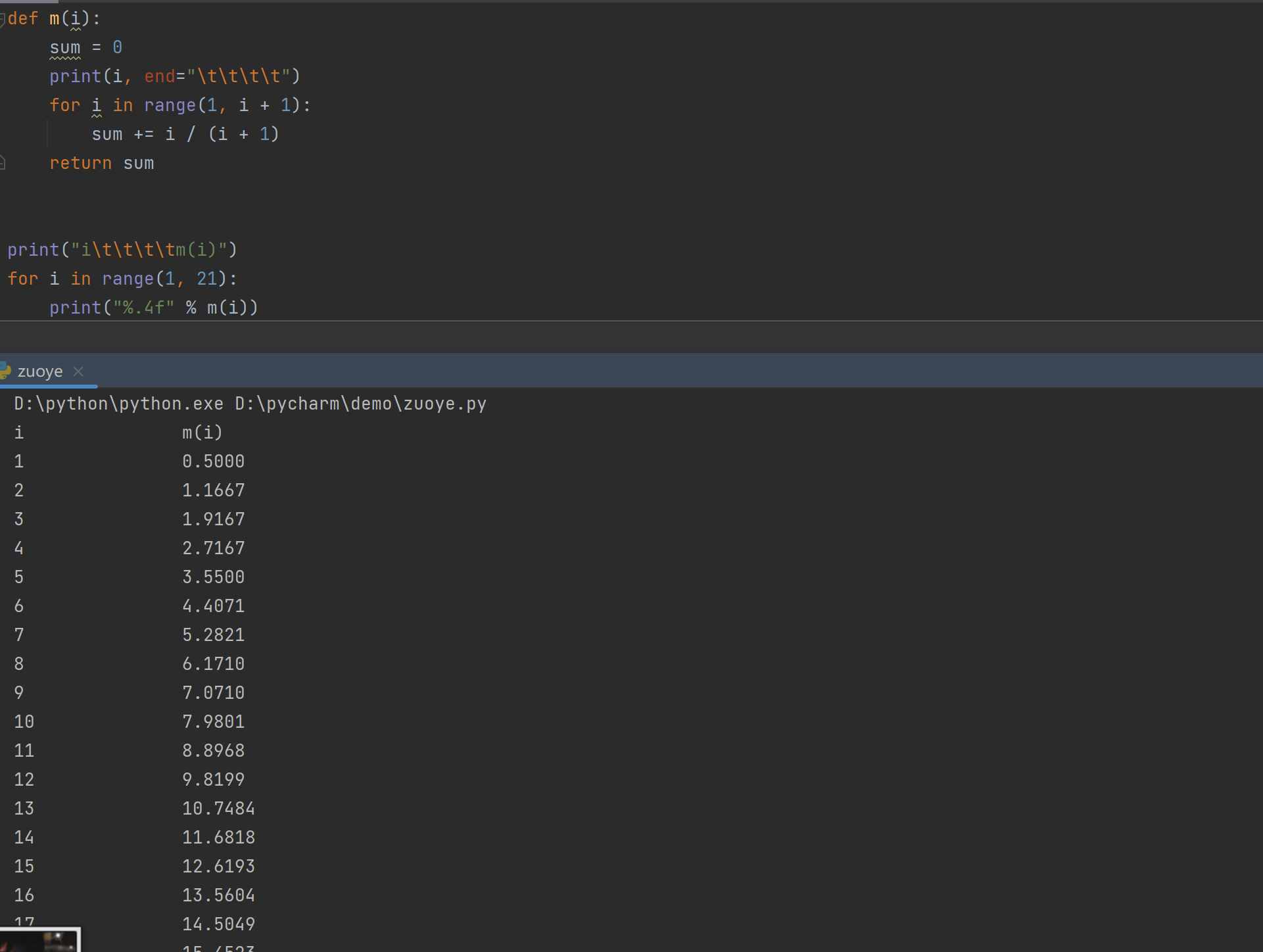This screenshot has width=1263, height=952.
Task: Click the m(i) header in console output
Action: pyautogui.click(x=202, y=433)
